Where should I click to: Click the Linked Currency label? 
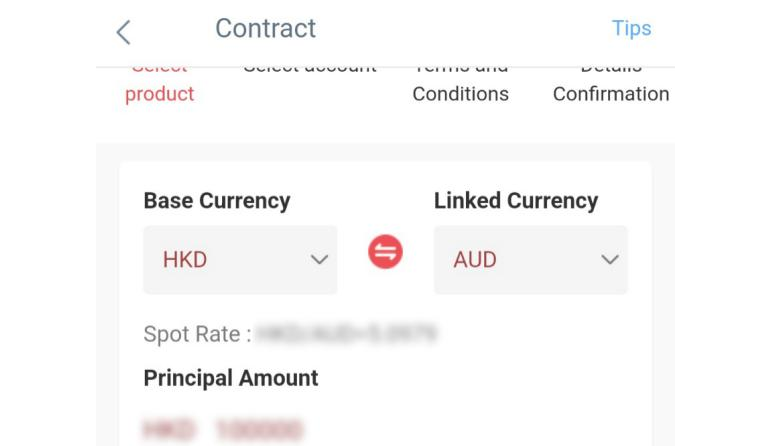[516, 201]
